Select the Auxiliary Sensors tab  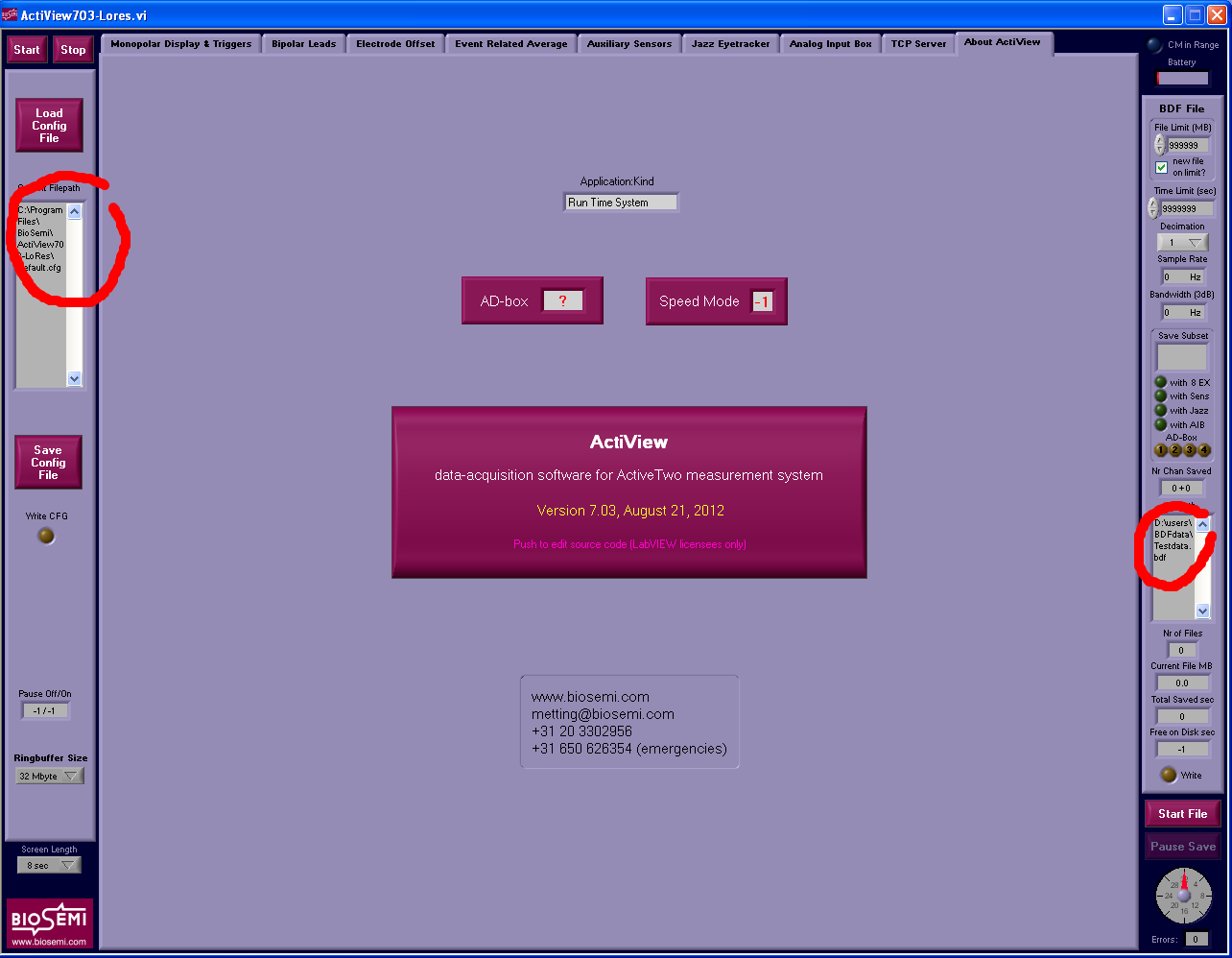click(x=629, y=44)
